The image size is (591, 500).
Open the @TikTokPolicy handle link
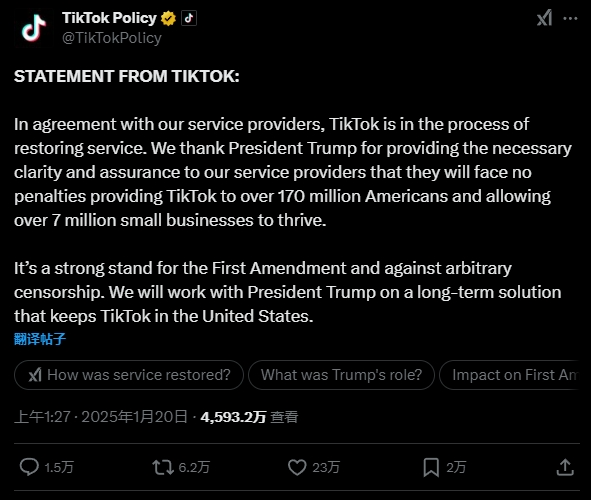(x=112, y=38)
